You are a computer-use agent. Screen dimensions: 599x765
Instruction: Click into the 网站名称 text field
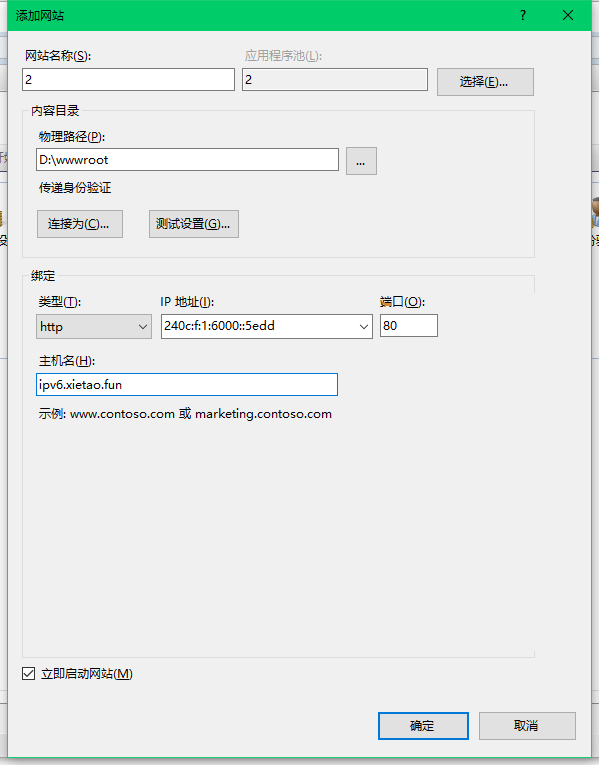(x=128, y=80)
